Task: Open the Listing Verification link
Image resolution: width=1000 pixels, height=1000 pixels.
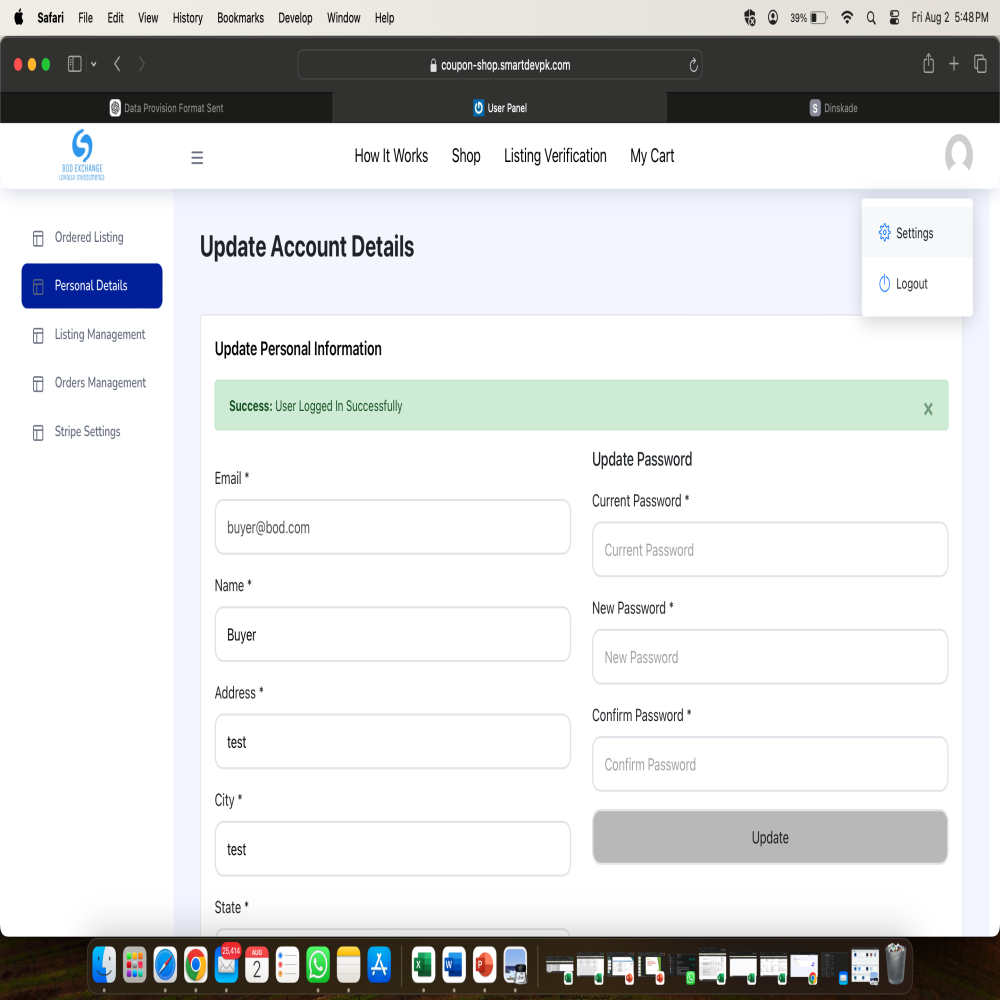Action: (x=555, y=156)
